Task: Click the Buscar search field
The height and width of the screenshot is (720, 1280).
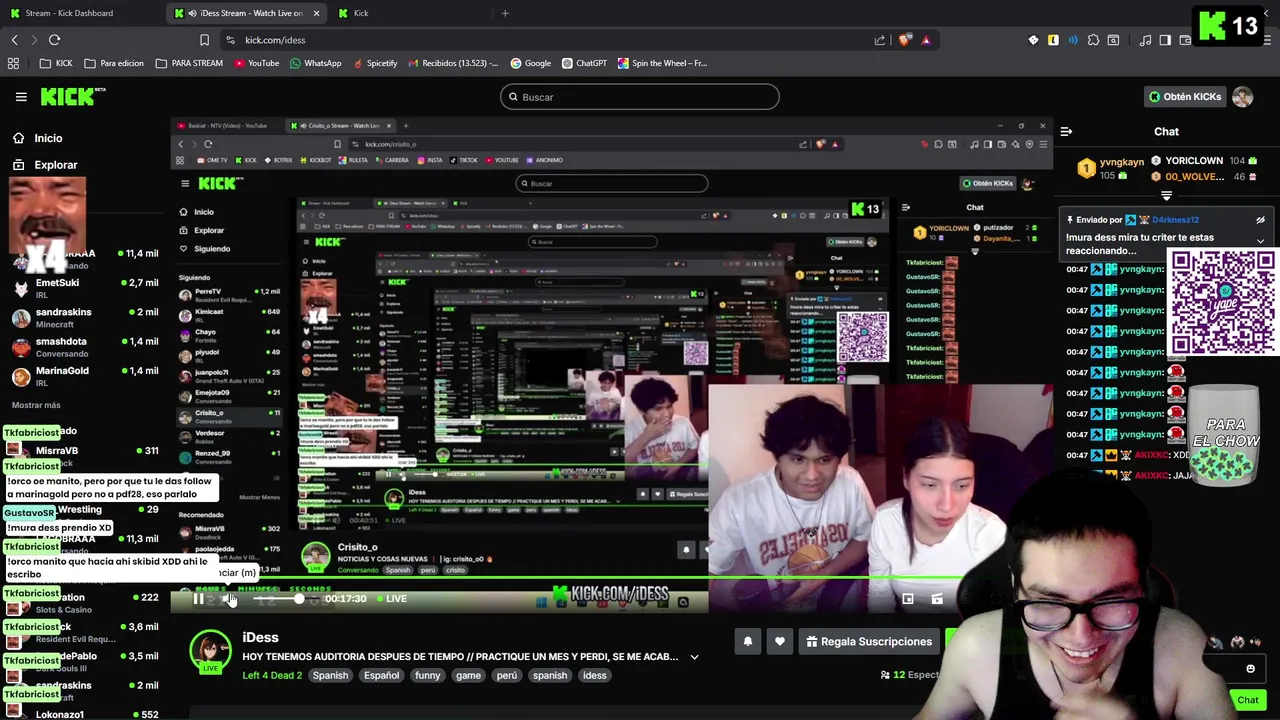Action: click(x=640, y=97)
